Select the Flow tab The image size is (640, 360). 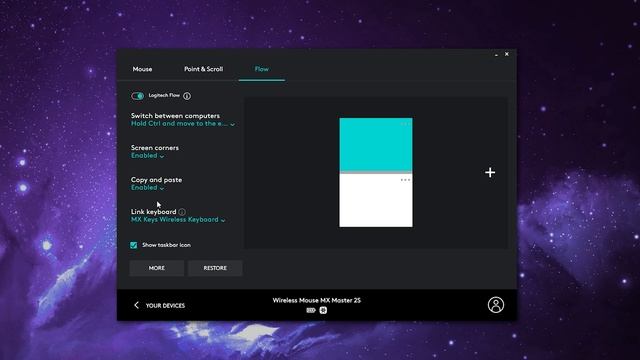(262, 69)
